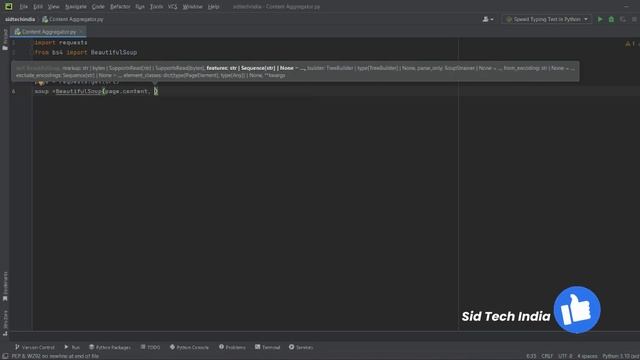Image resolution: width=640 pixels, height=360 pixels.
Task: Close the Content Aggregator.py editor tab
Action: click(x=81, y=31)
